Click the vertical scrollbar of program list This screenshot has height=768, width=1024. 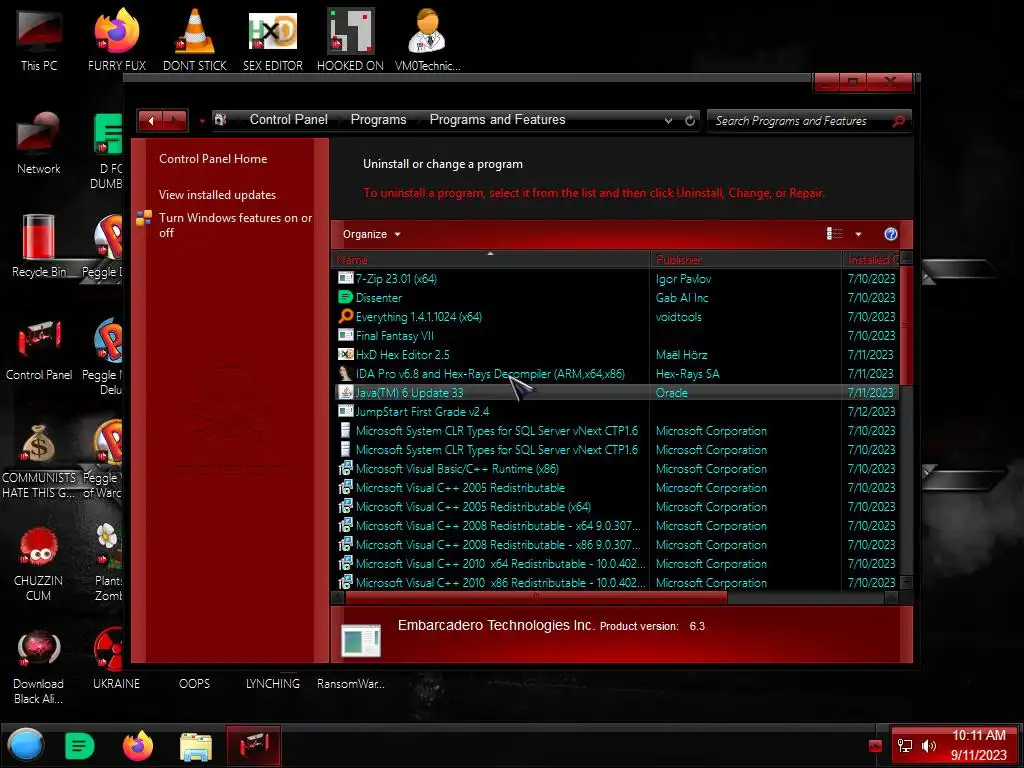[x=906, y=325]
